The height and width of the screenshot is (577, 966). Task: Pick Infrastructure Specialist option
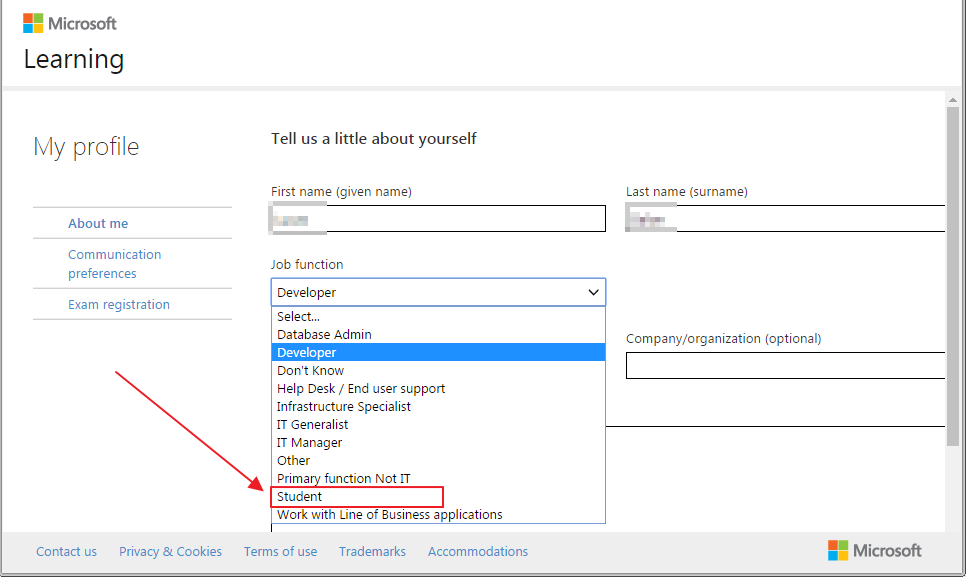tap(438, 406)
